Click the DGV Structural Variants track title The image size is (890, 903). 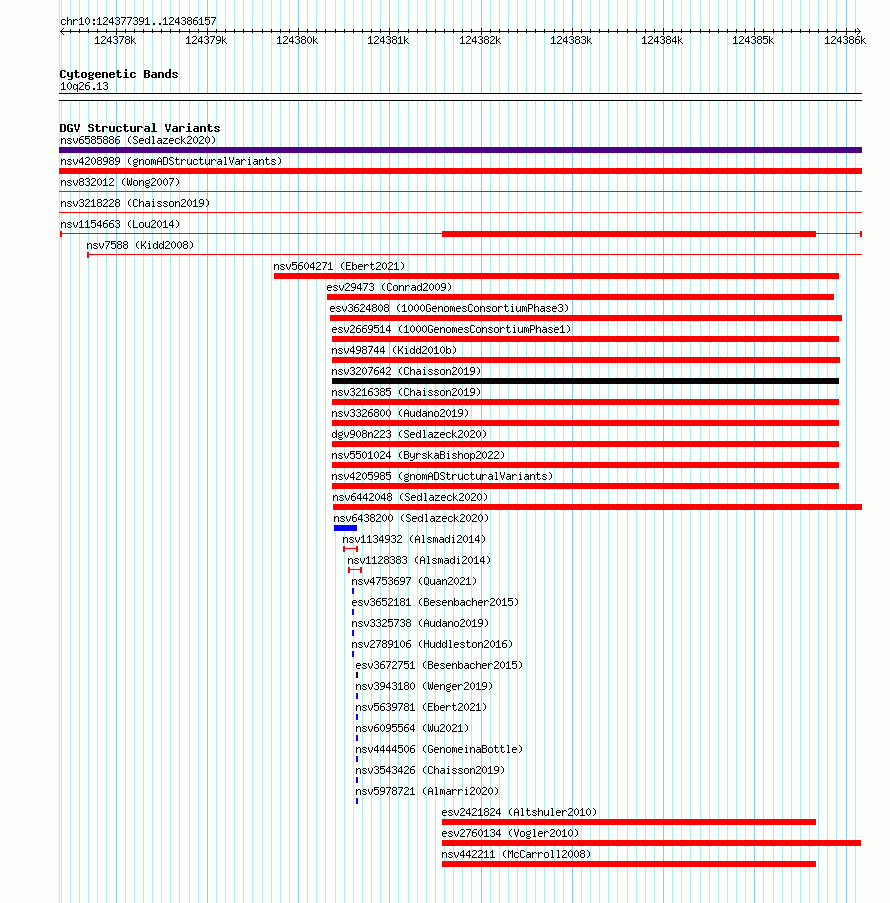pyautogui.click(x=139, y=128)
